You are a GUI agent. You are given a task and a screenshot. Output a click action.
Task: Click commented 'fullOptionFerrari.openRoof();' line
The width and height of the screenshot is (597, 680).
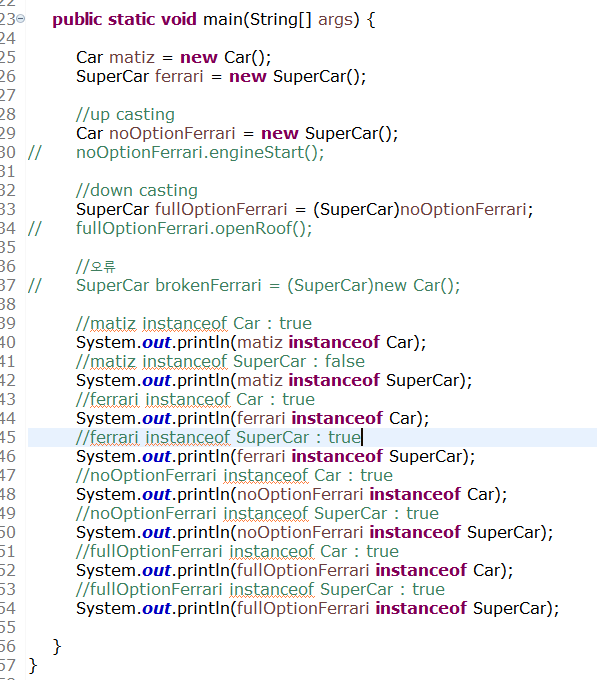[194, 228]
